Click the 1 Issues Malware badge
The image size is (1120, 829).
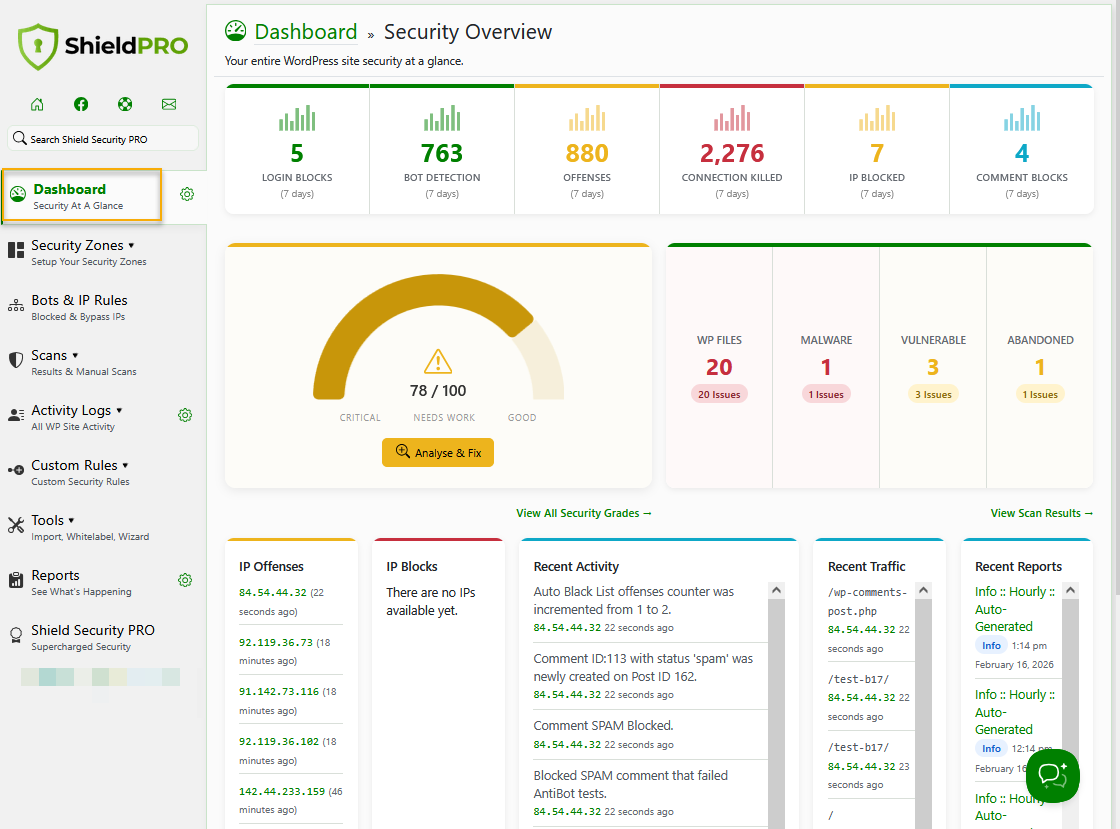coord(826,394)
